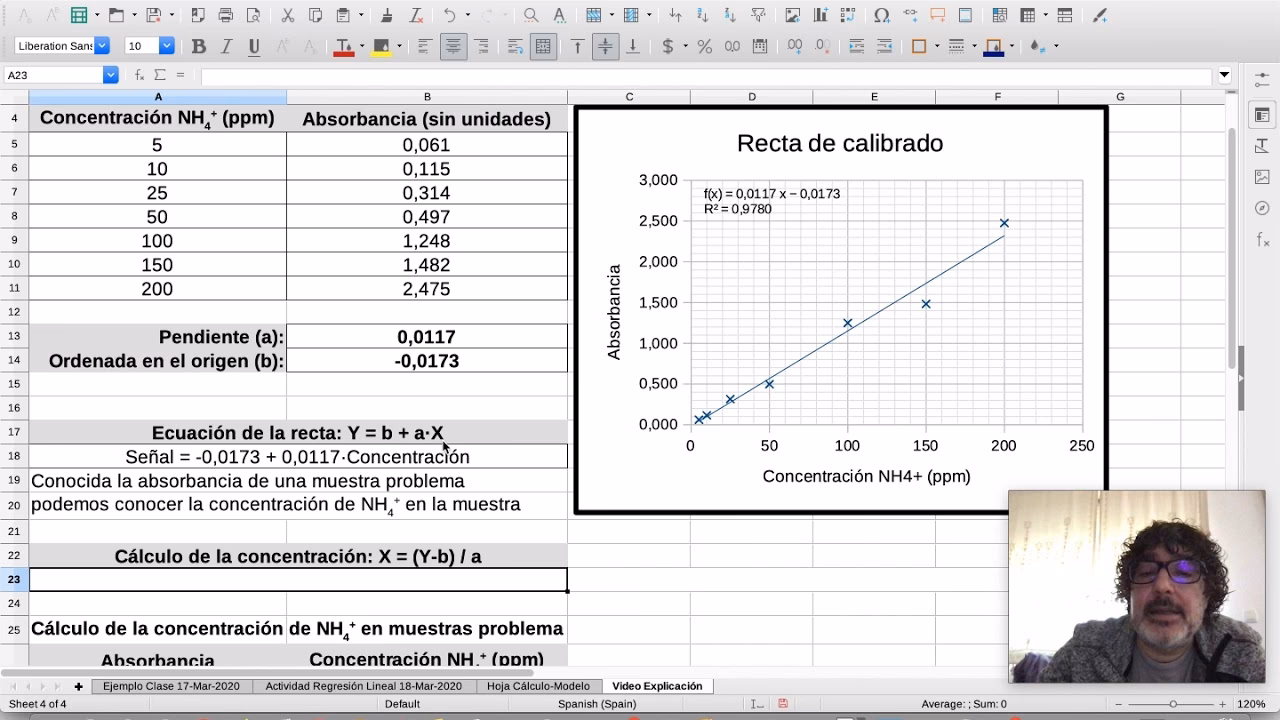The width and height of the screenshot is (1280, 720).
Task: Open the Print Preview
Action: click(x=255, y=15)
